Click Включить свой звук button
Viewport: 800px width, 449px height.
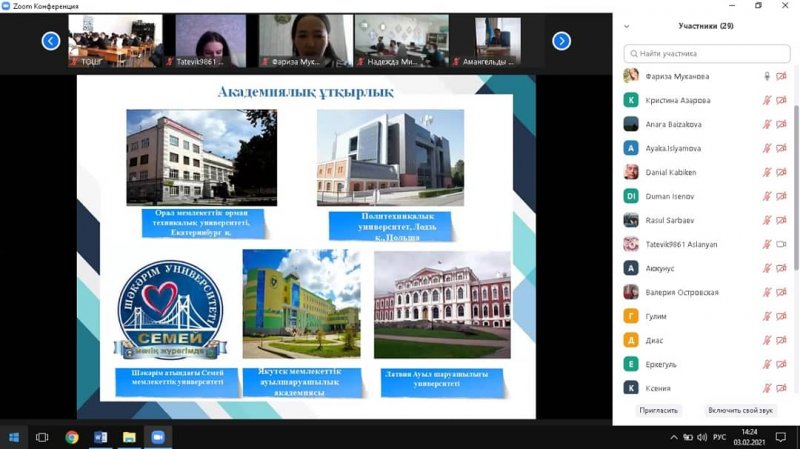[740, 410]
